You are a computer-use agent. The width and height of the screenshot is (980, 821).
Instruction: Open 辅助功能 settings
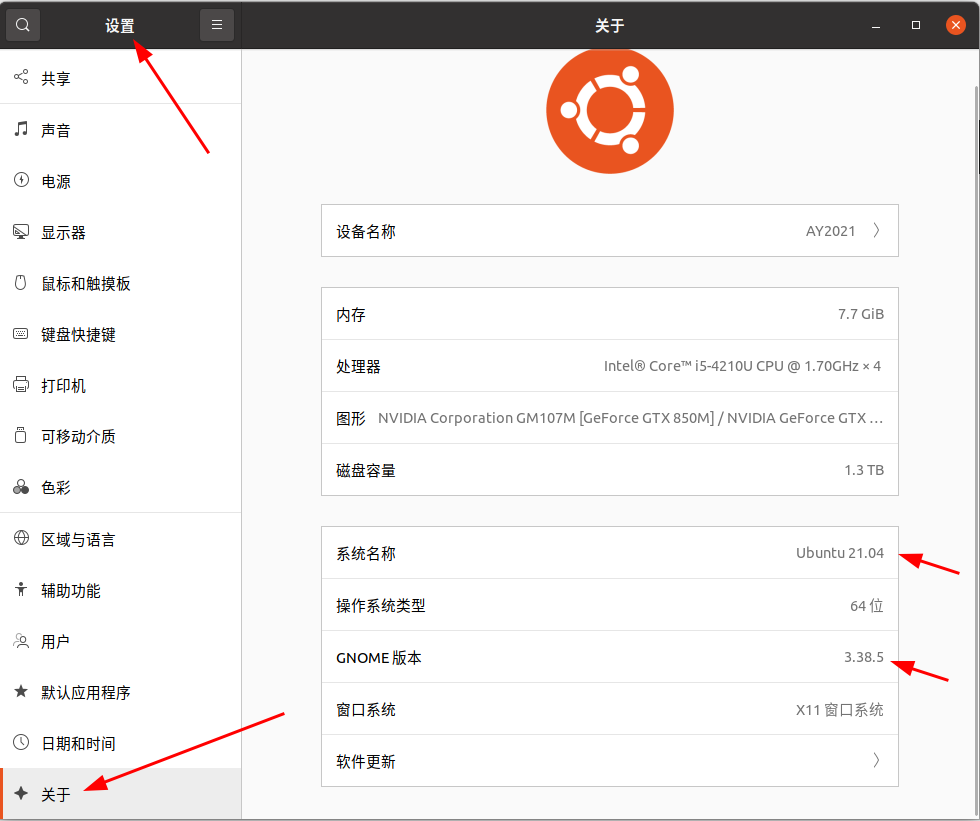121,590
